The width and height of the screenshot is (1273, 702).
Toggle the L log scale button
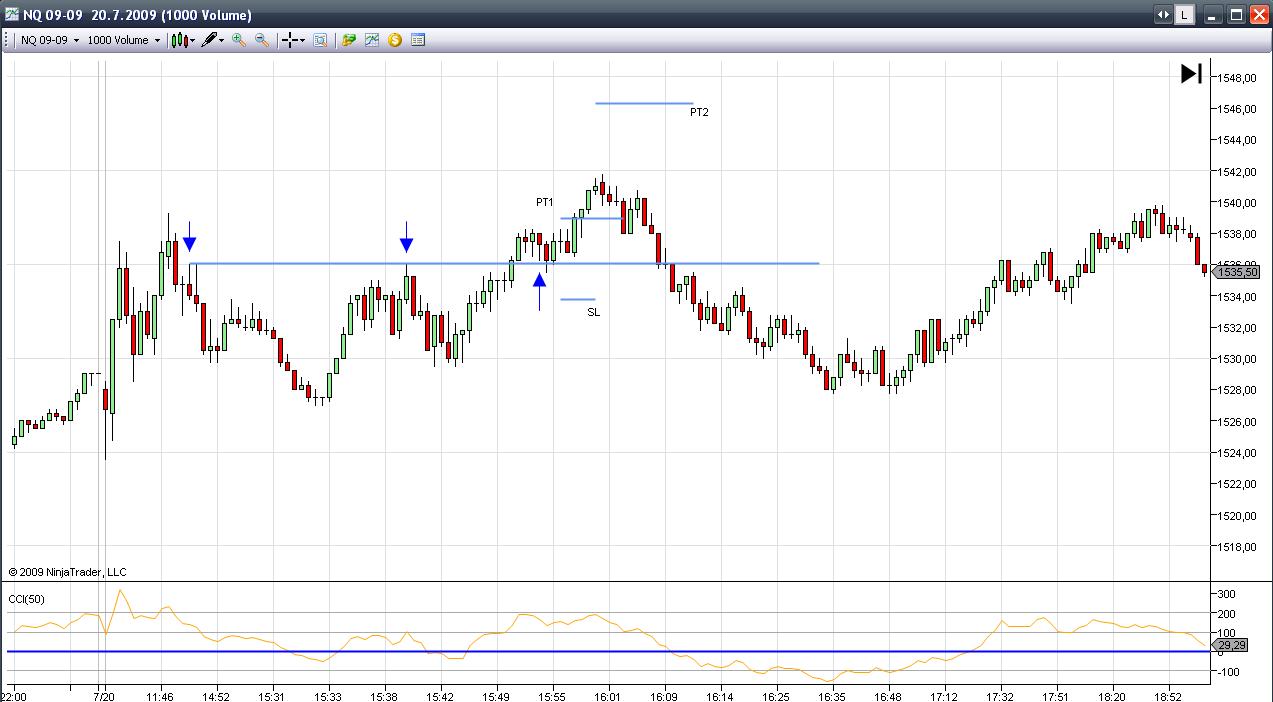(x=1184, y=15)
